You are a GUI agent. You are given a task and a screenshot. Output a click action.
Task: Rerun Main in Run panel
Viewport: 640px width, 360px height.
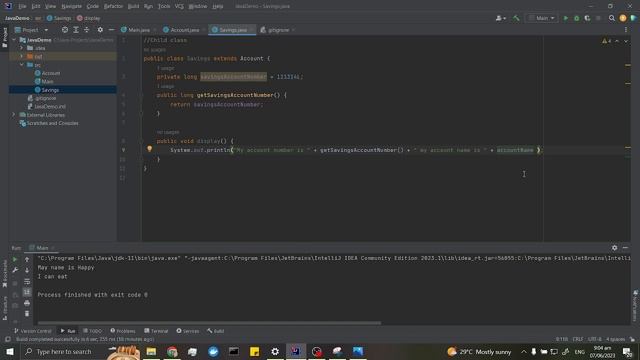tap(15, 259)
